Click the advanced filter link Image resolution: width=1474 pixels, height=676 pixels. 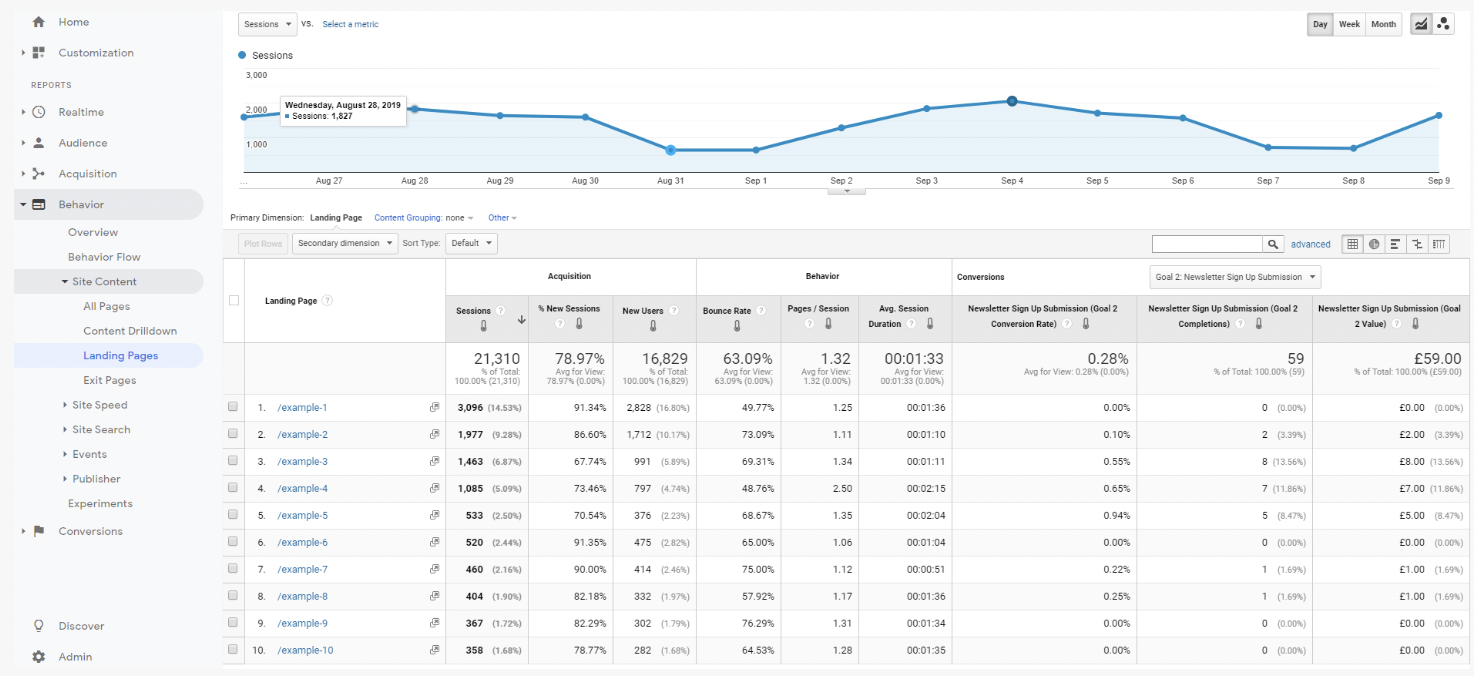(x=1310, y=244)
